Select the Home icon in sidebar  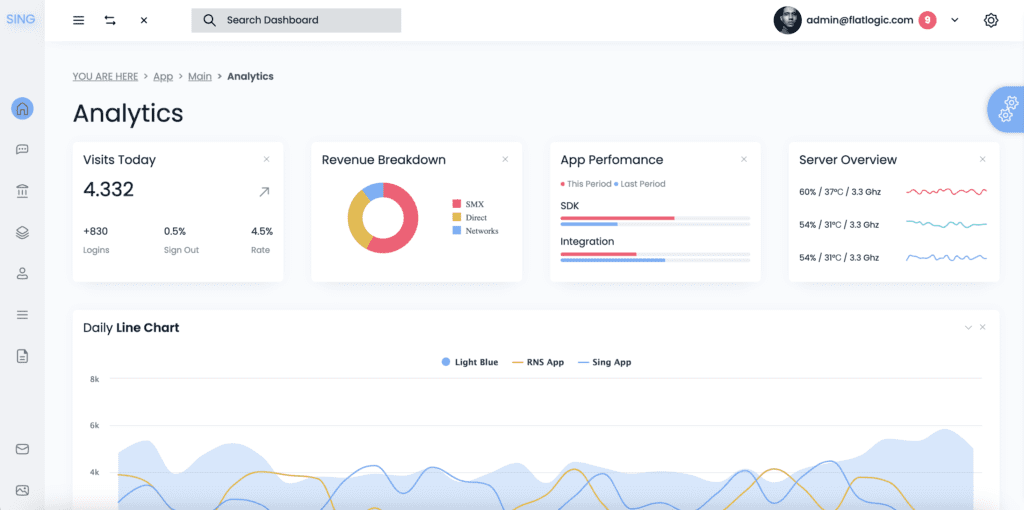(22, 108)
